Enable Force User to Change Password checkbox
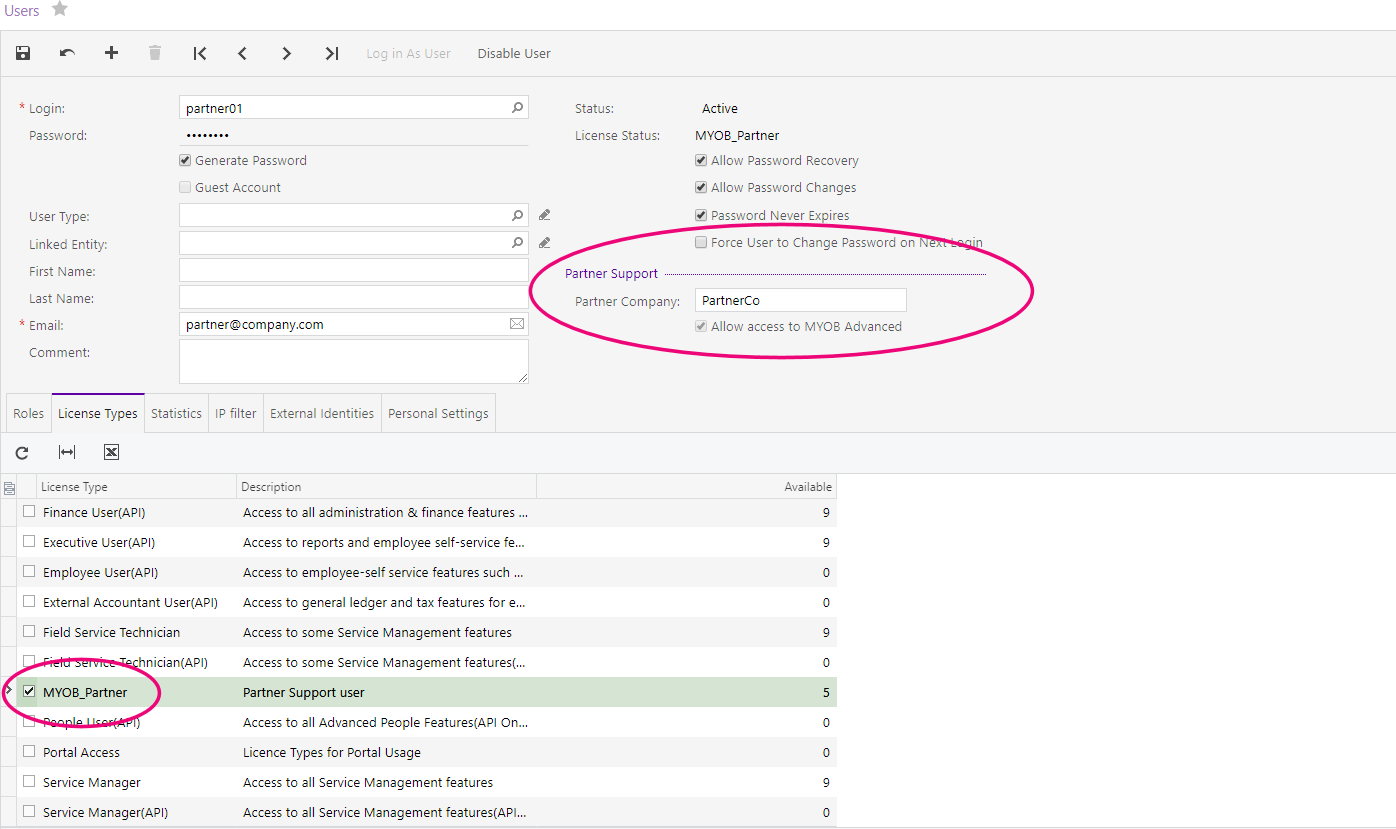Viewport: 1396px width, 829px height. click(x=701, y=242)
